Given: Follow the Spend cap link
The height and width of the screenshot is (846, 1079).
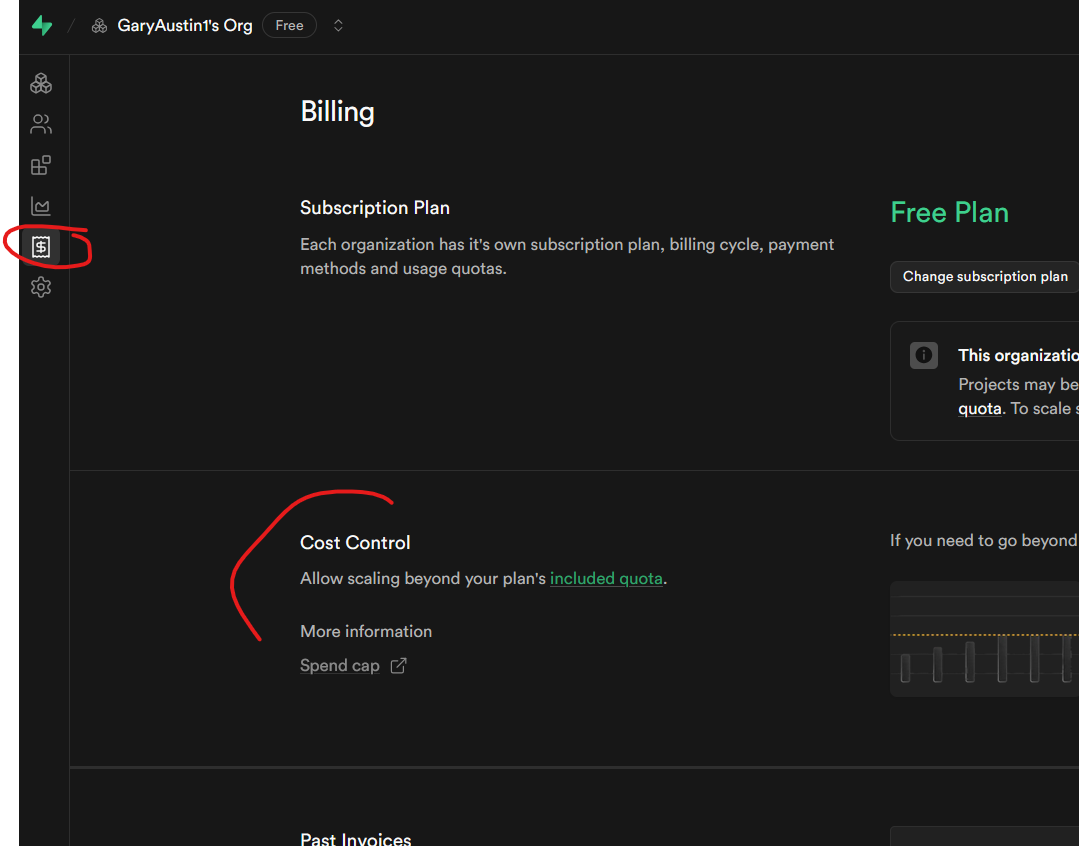Looking at the screenshot, I should (x=340, y=666).
